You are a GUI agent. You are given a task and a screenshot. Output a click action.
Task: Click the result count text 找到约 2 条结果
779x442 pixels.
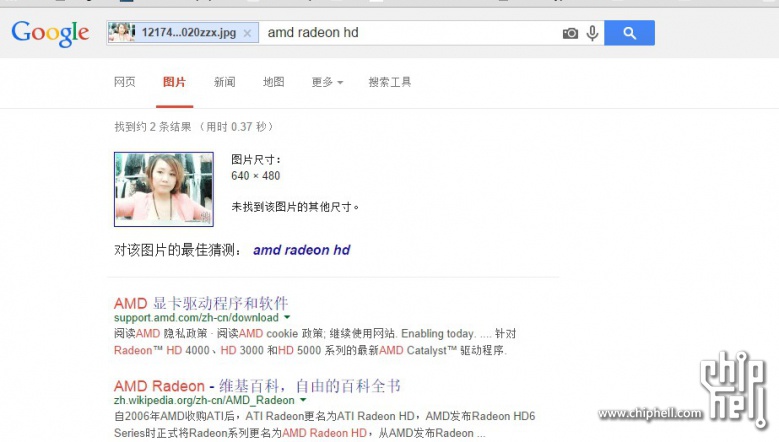tap(153, 127)
